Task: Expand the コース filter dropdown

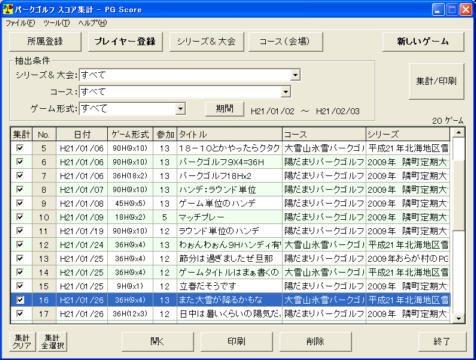Action: (x=285, y=92)
